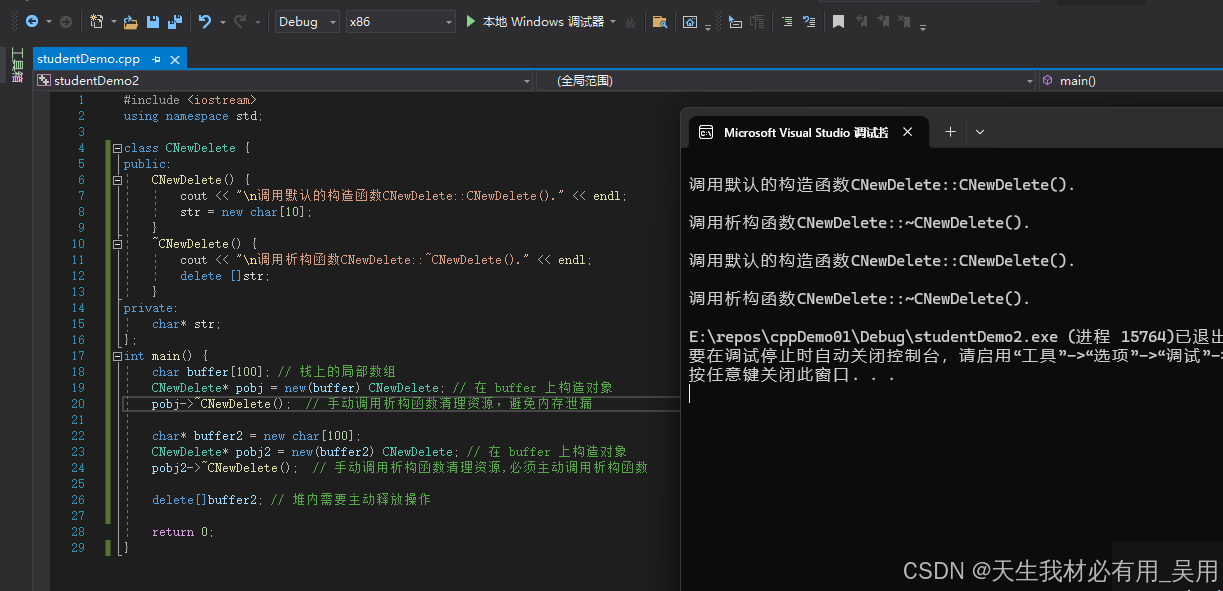Click the 'delete[]buffer2;' code line
Viewport: 1223px width, 591px height.
click(x=208, y=500)
